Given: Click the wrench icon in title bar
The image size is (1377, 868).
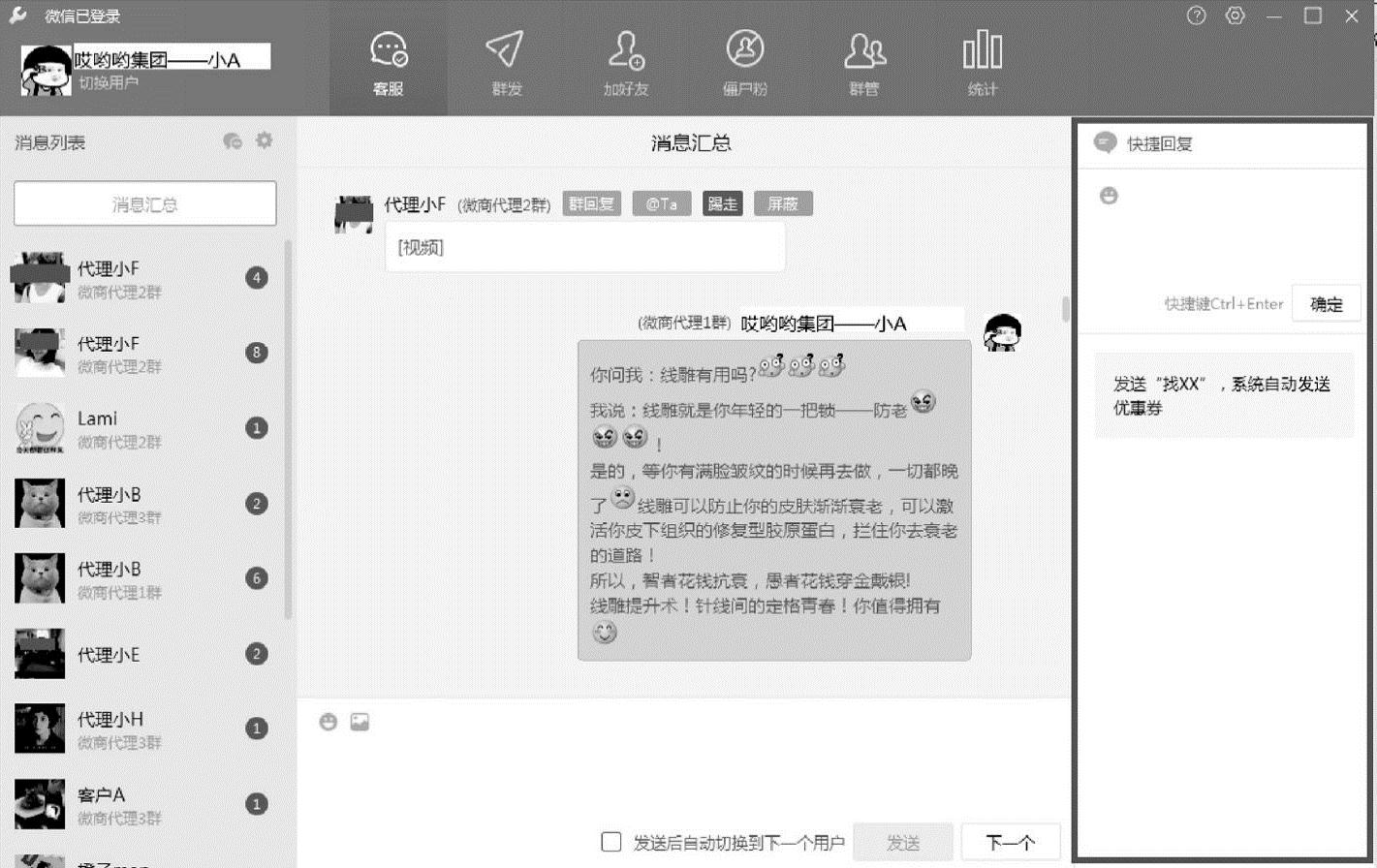Looking at the screenshot, I should click(17, 15).
